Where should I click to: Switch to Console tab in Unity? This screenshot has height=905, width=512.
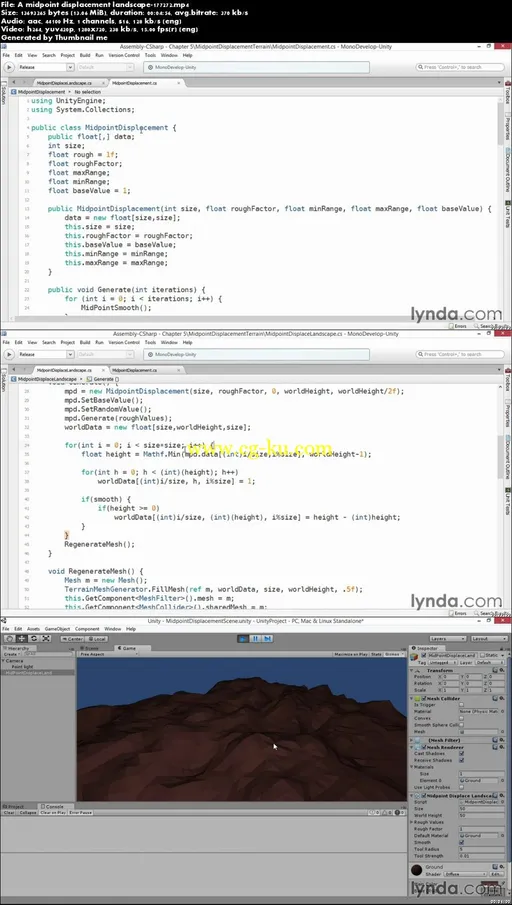[55, 806]
